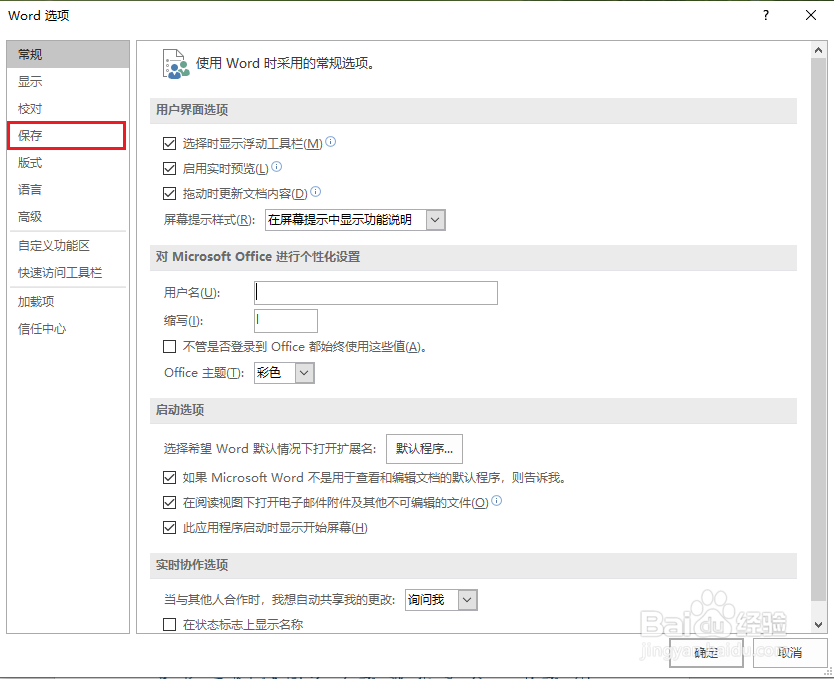834x679 pixels.
Task: Click the 默认程序 button
Action: (x=423, y=449)
